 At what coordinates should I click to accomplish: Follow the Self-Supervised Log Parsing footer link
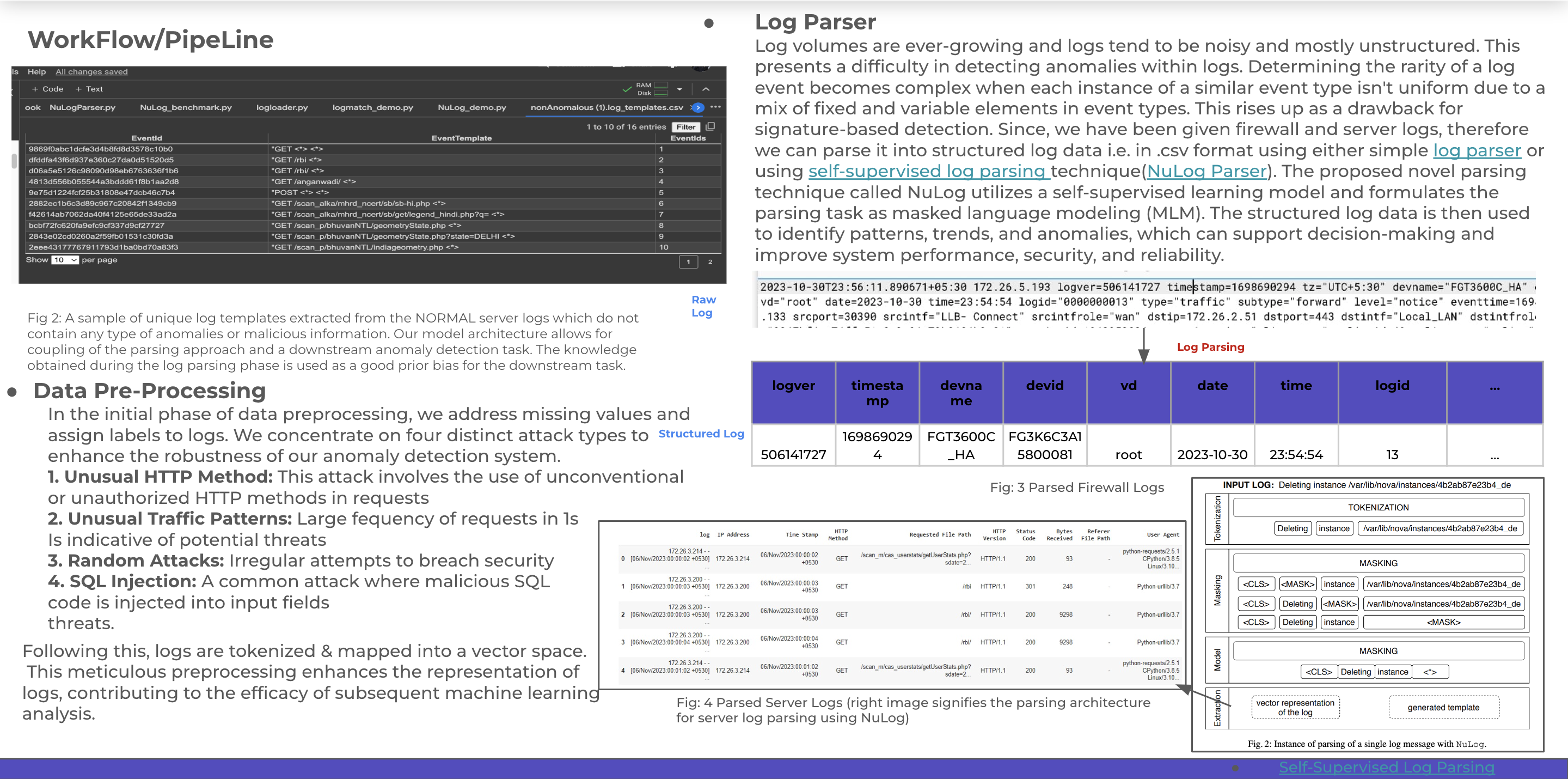(x=1386, y=767)
